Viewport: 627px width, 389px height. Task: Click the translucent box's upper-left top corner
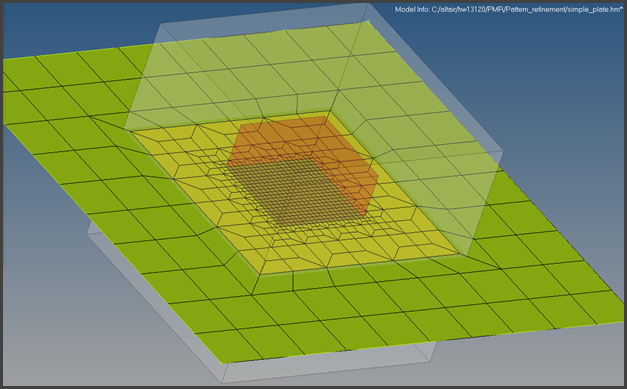pos(161,24)
